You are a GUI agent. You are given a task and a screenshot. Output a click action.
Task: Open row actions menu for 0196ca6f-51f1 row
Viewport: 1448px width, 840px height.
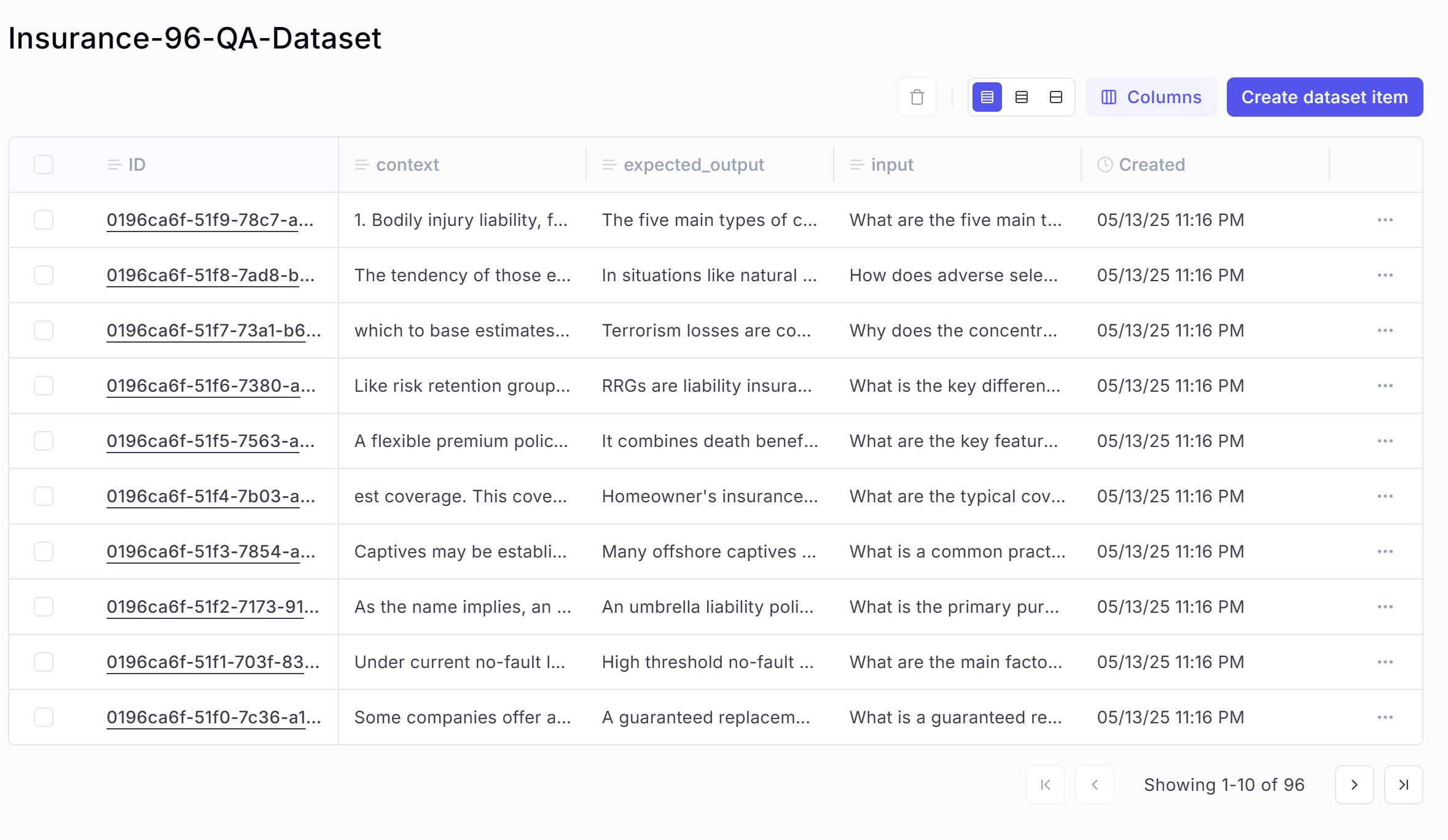tap(1385, 662)
